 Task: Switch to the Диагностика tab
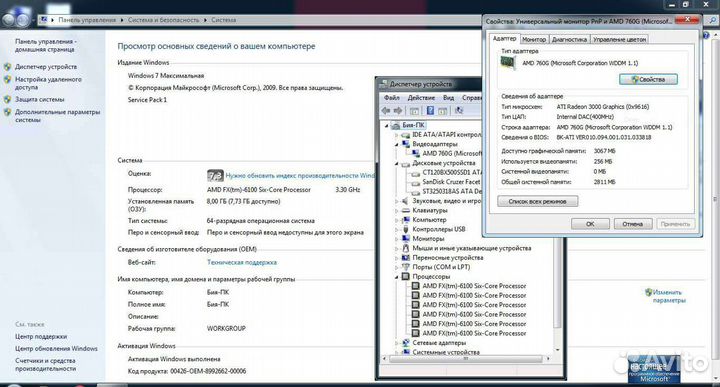click(x=569, y=39)
